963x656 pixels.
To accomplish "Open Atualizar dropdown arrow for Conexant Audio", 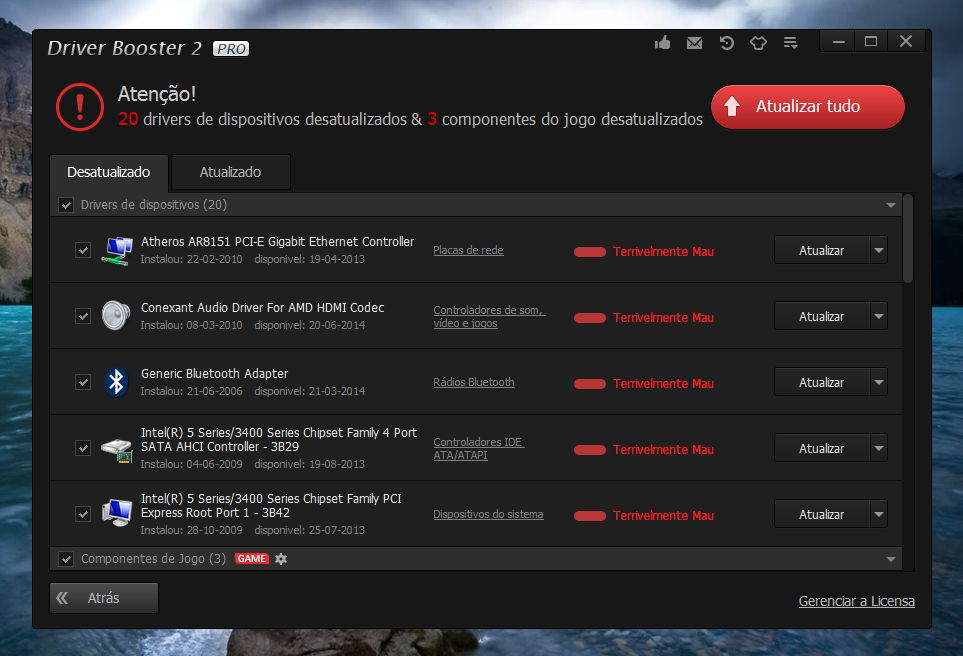I will click(x=879, y=316).
